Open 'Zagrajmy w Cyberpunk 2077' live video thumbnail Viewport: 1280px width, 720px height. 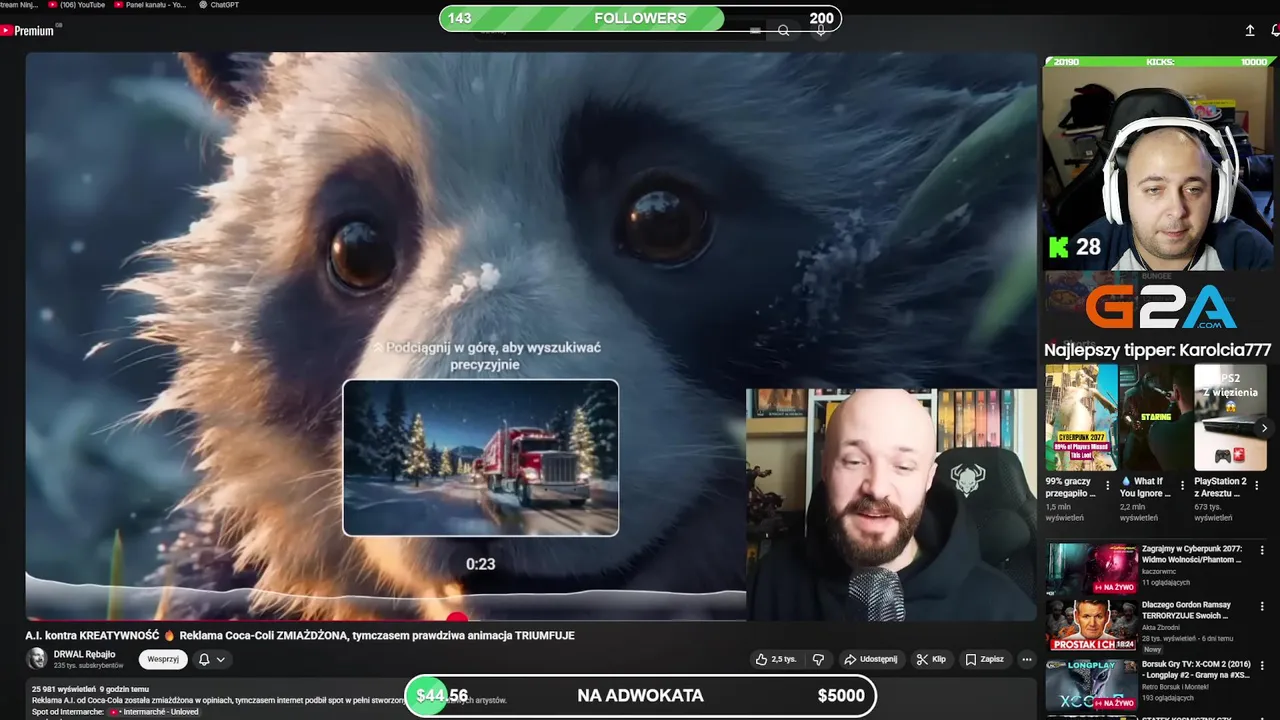pos(1093,569)
